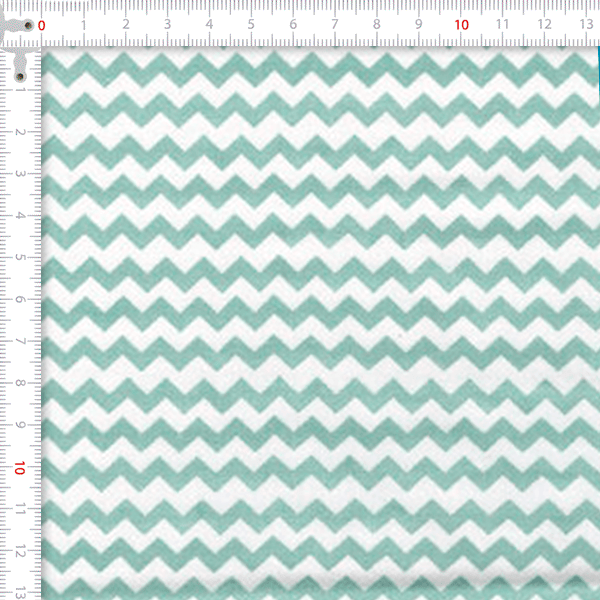Click number 13 on the top ruler
This screenshot has width=600, height=600.
[x=586, y=24]
